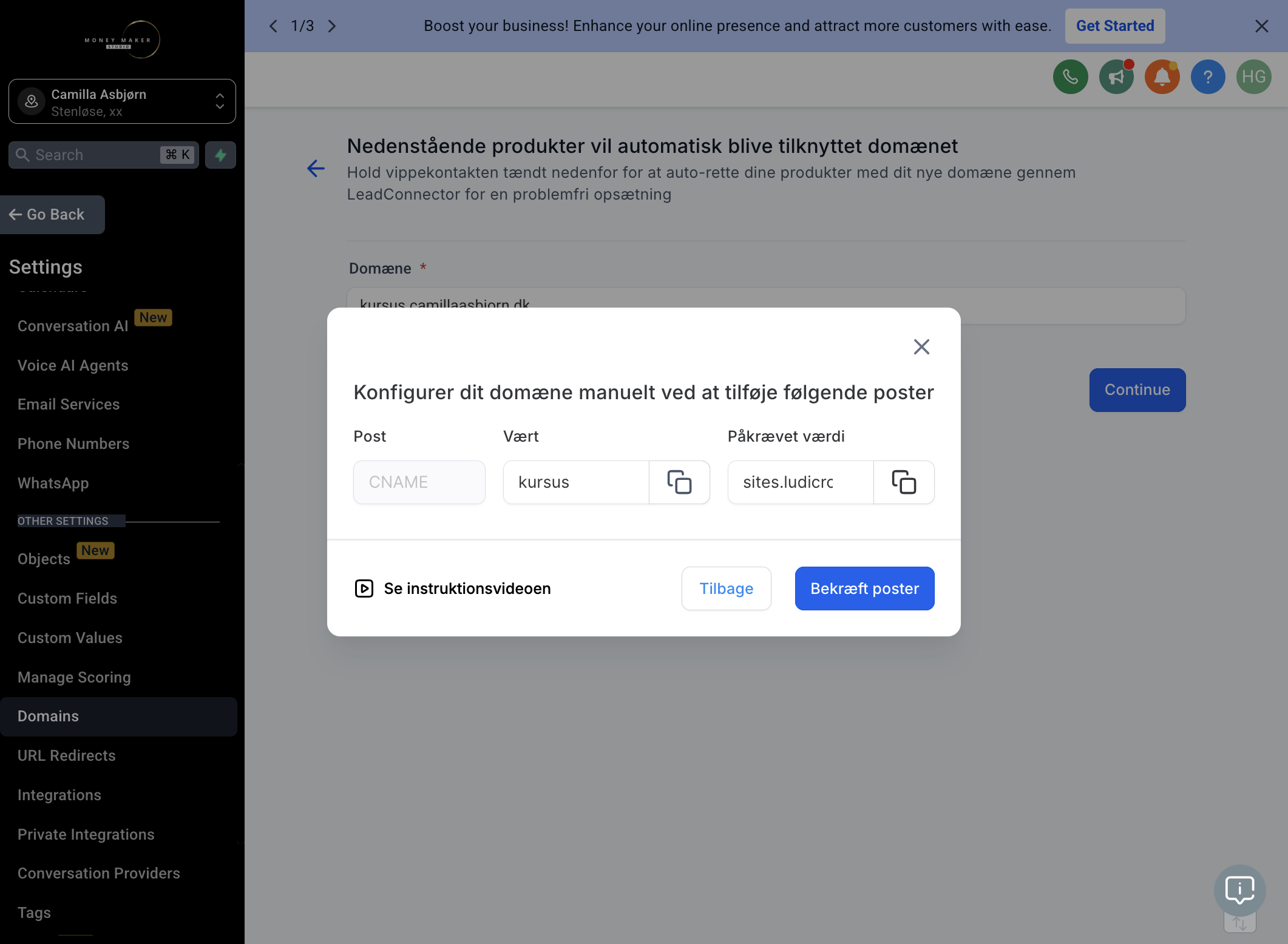Open the megaphone announcements icon
Image resolution: width=1288 pixels, height=944 pixels.
pos(1116,77)
